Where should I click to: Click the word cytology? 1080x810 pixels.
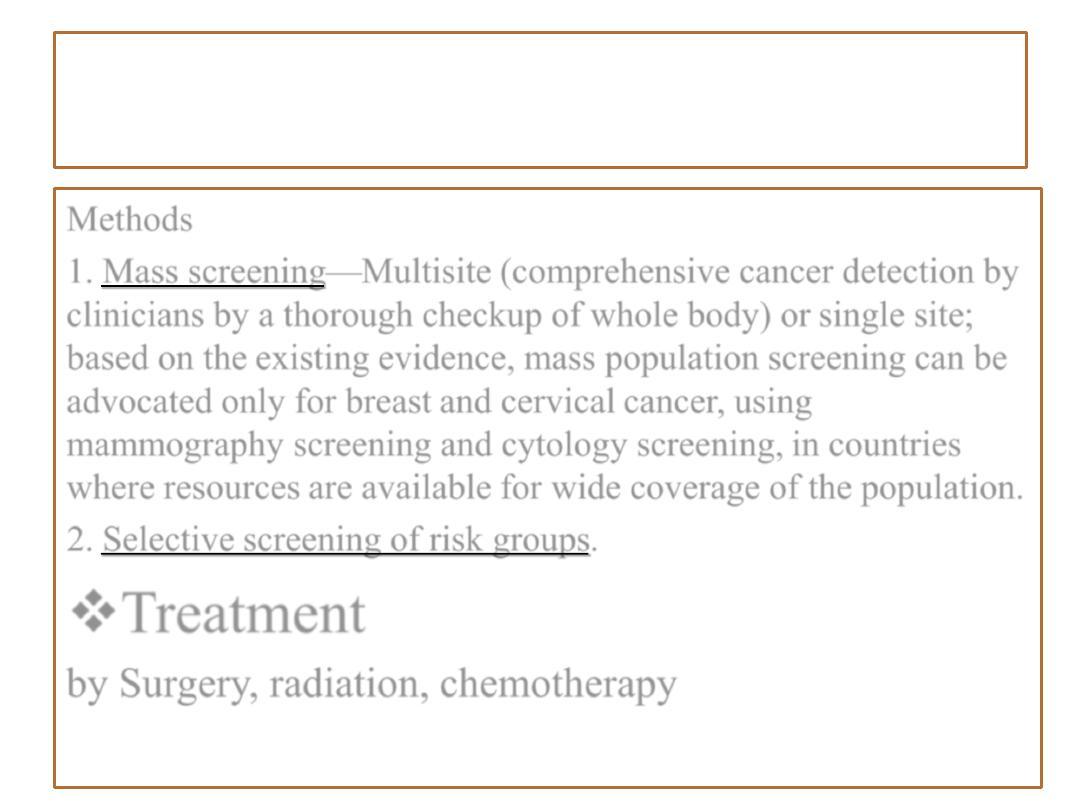(x=564, y=446)
